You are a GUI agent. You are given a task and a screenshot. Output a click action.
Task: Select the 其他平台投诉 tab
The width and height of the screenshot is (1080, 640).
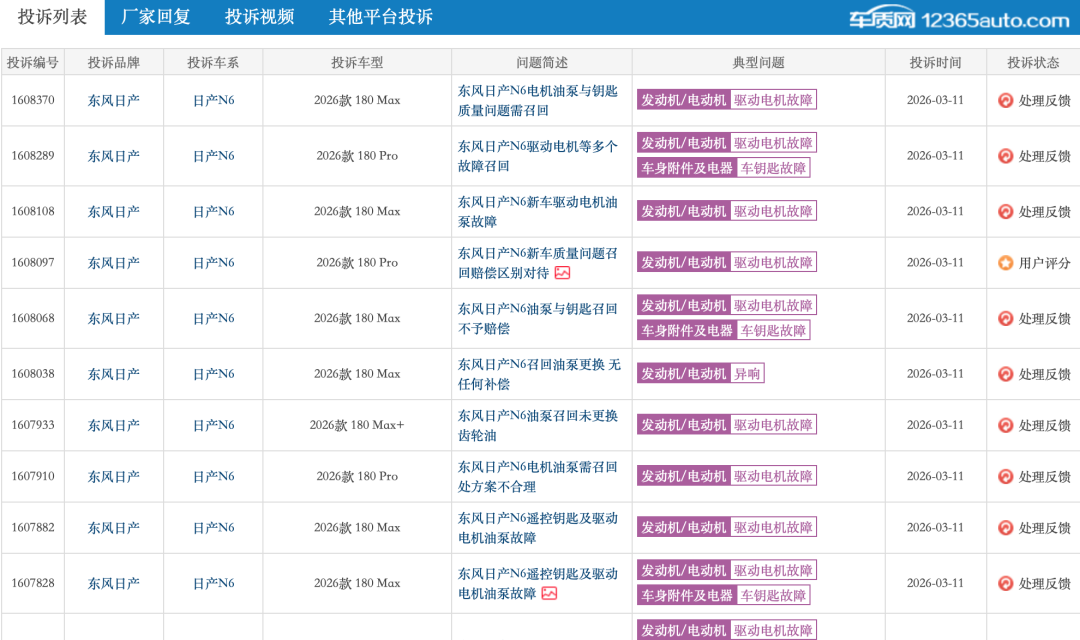coord(380,17)
